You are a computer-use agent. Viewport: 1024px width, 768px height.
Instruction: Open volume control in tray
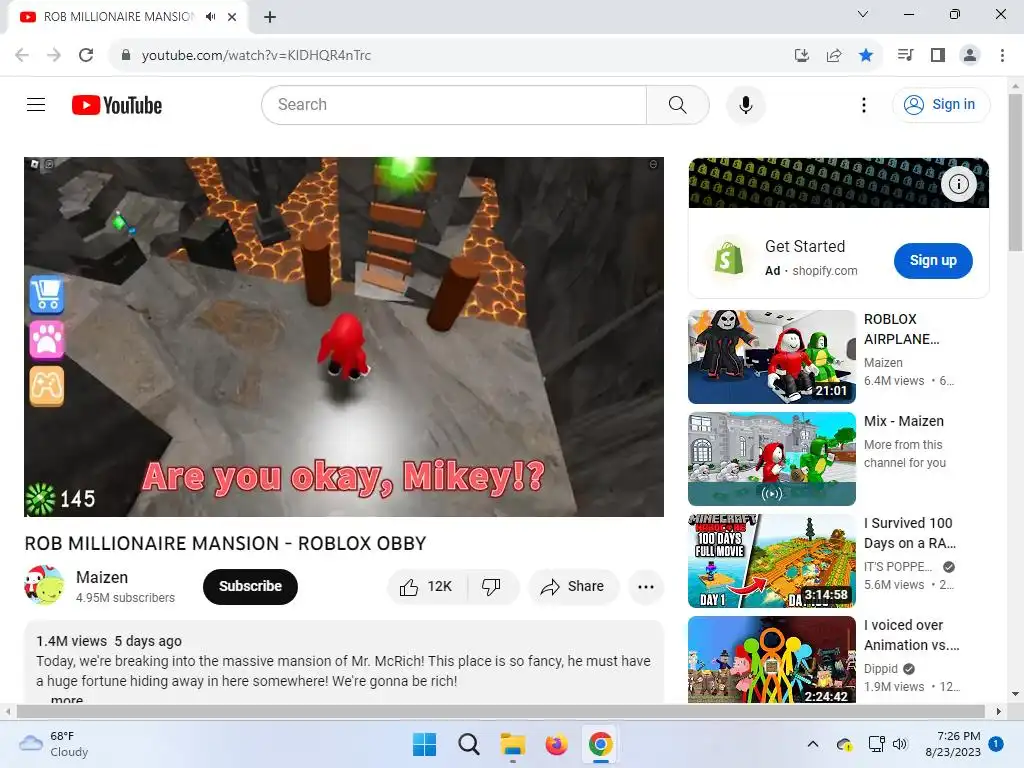[x=900, y=744]
